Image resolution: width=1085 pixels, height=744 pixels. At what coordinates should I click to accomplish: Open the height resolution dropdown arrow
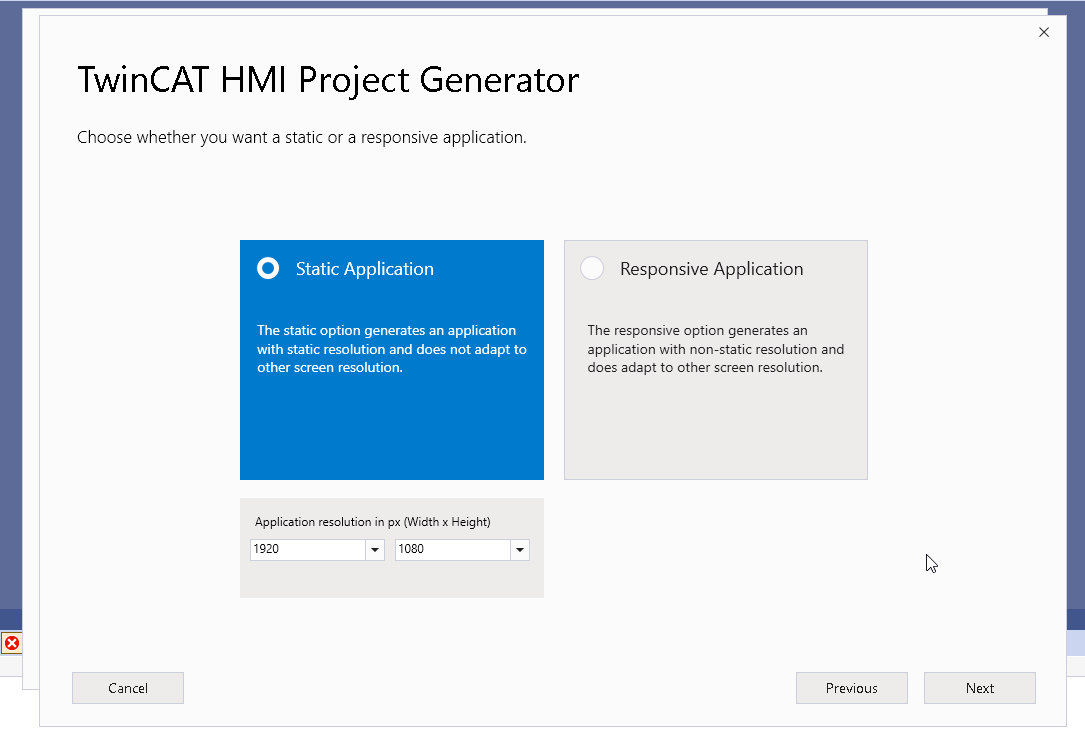click(520, 550)
